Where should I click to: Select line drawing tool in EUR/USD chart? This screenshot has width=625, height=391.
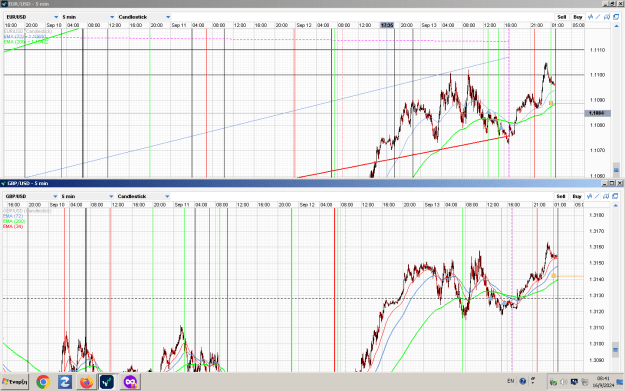(x=598, y=17)
